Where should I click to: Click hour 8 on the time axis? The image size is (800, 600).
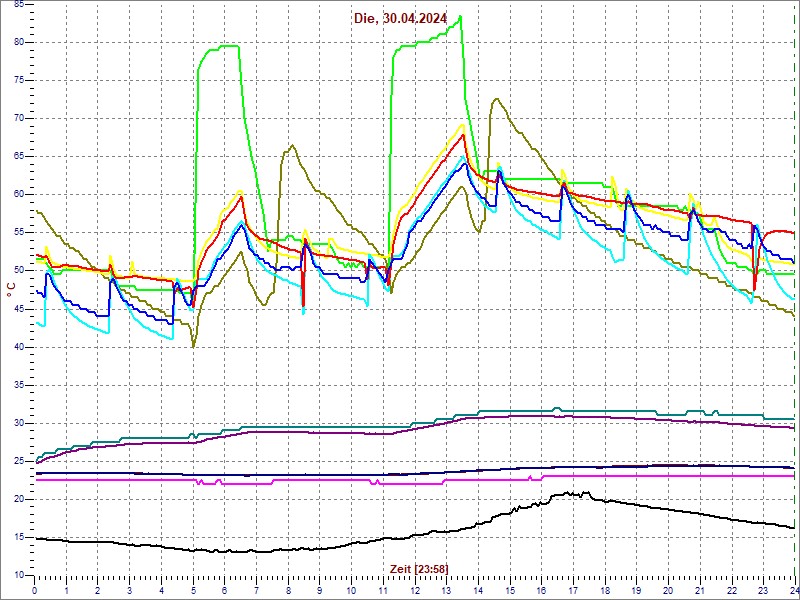pyautogui.click(x=288, y=590)
